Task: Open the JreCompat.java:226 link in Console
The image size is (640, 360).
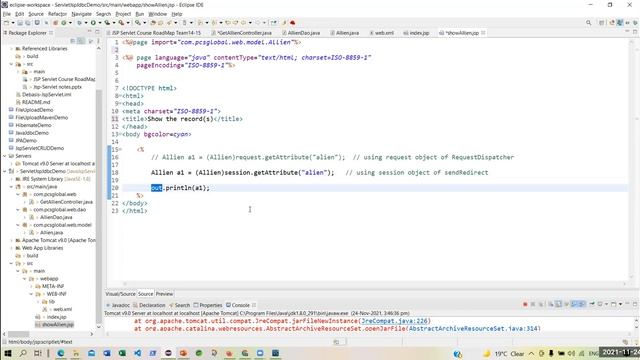Action: tap(394, 321)
